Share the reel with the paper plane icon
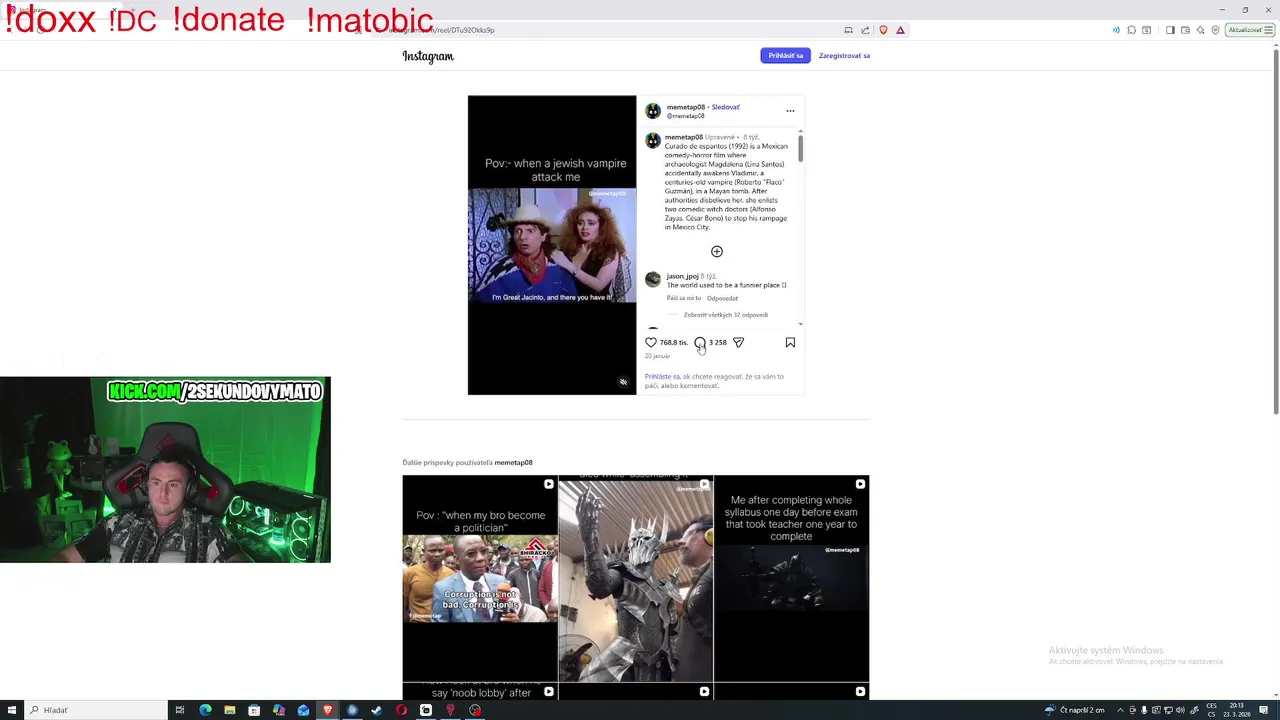 [x=738, y=342]
